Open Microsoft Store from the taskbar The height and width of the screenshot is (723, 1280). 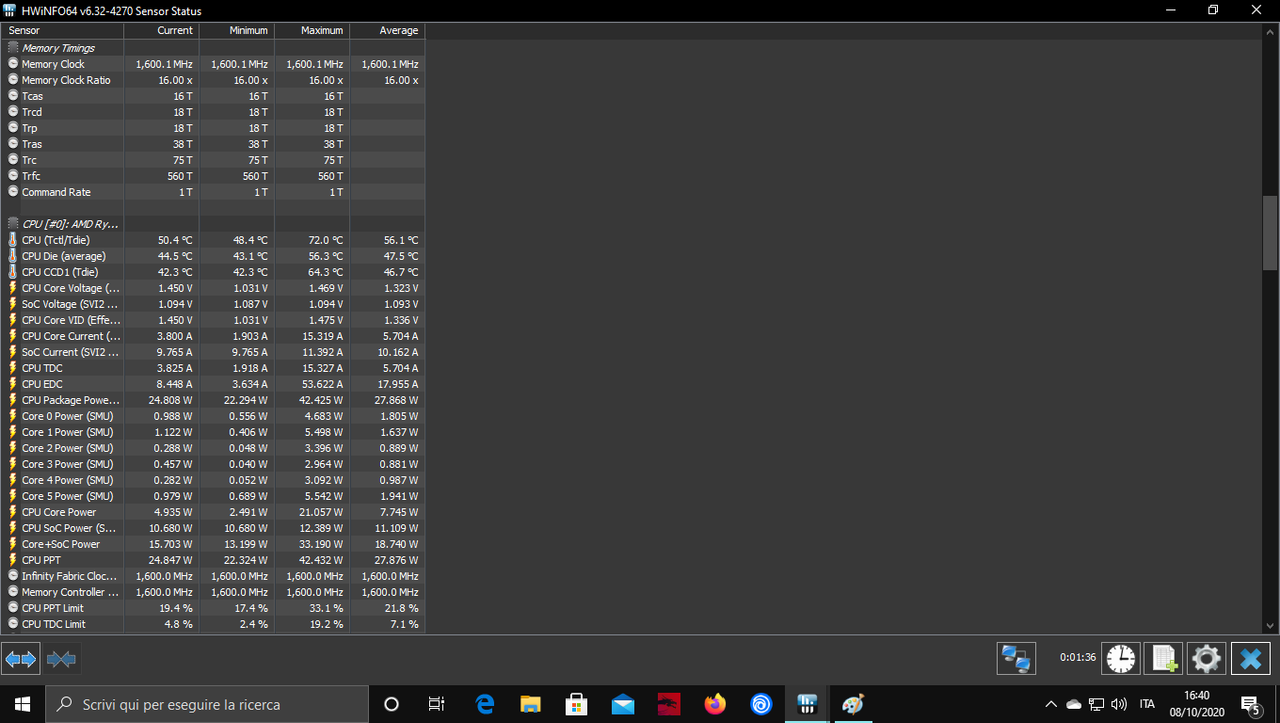click(x=576, y=704)
